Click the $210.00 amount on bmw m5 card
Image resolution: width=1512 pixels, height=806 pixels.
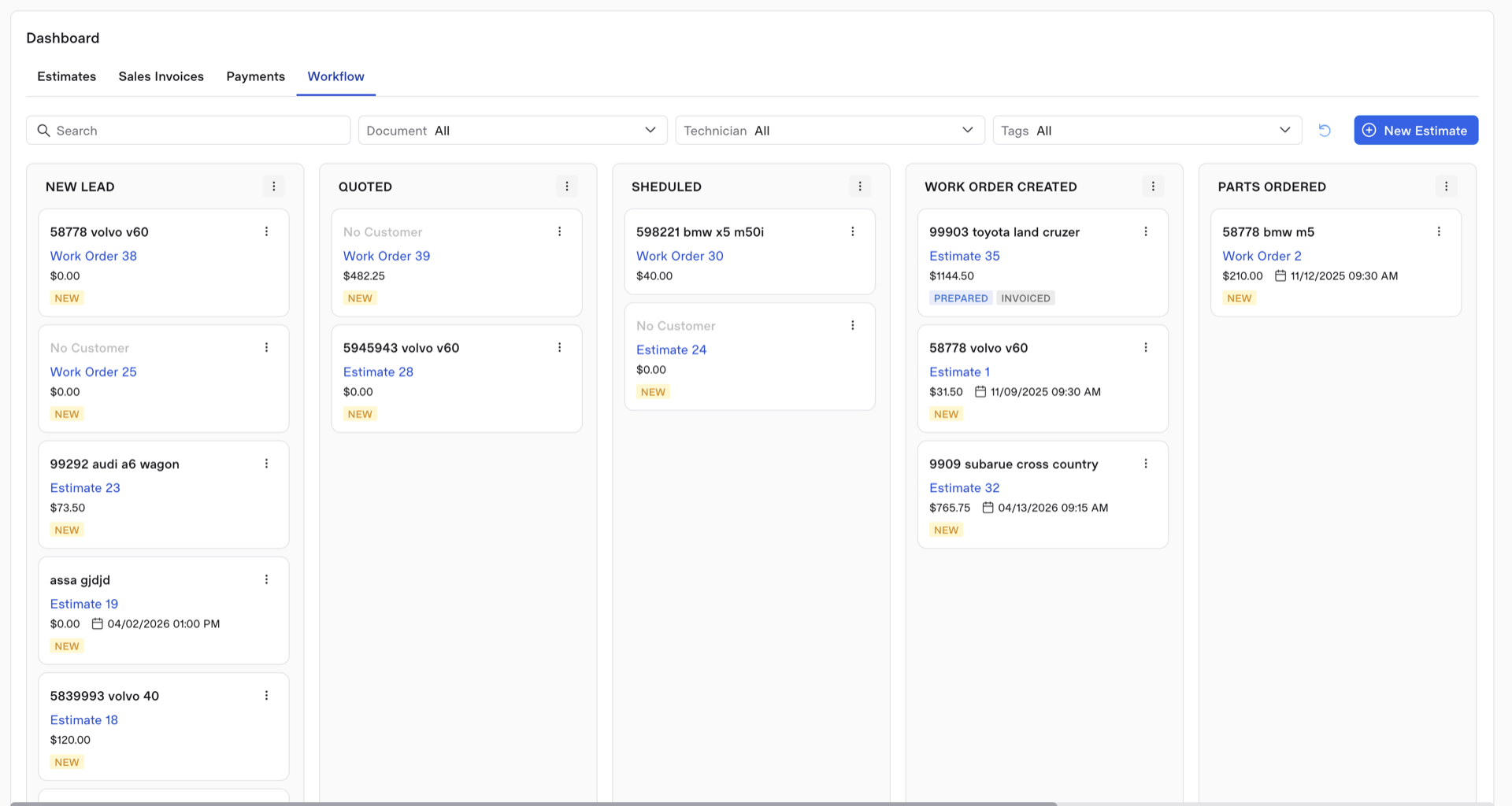coord(1243,276)
